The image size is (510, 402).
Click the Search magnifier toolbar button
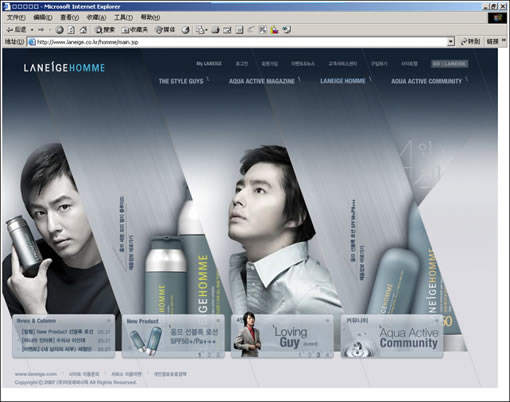[105, 30]
